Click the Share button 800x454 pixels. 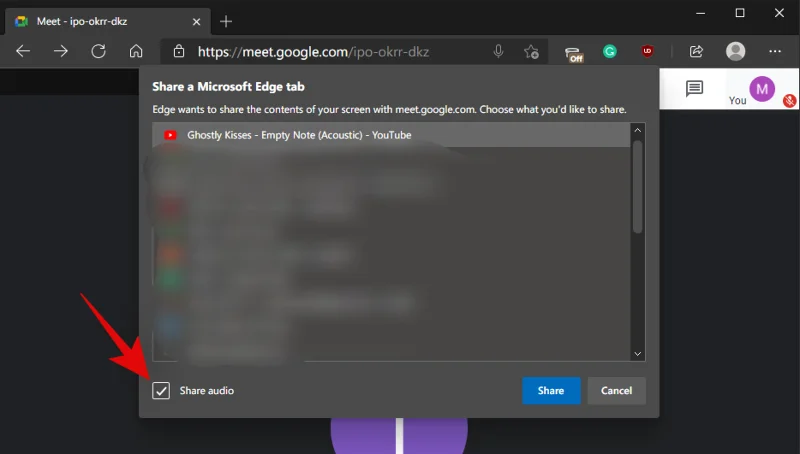tap(551, 391)
